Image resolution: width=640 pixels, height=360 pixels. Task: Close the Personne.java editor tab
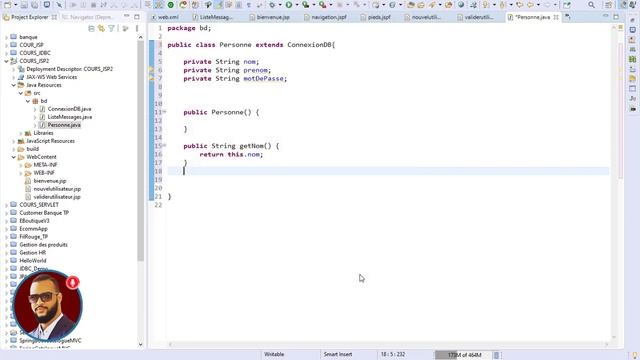[x=556, y=17]
